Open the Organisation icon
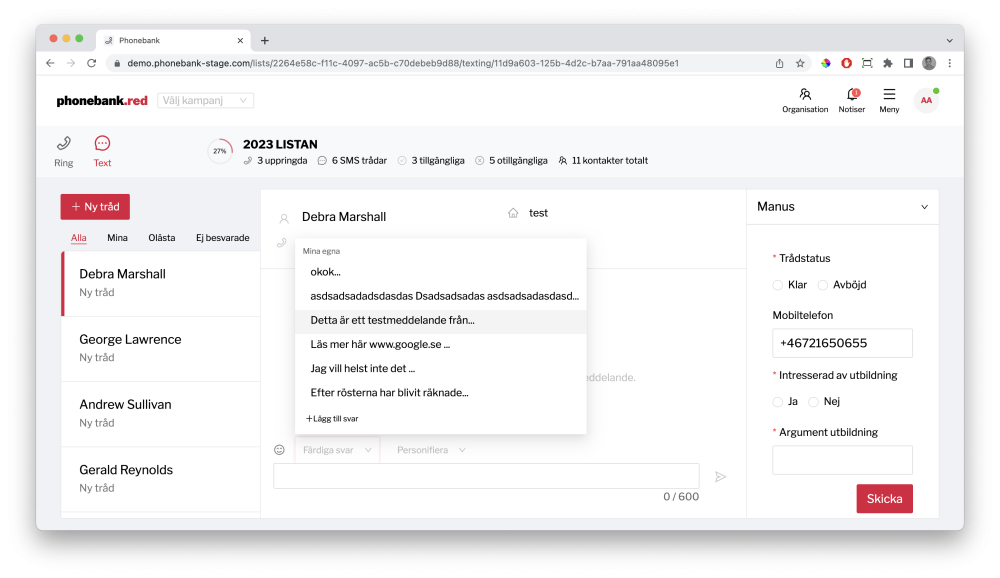 (805, 95)
